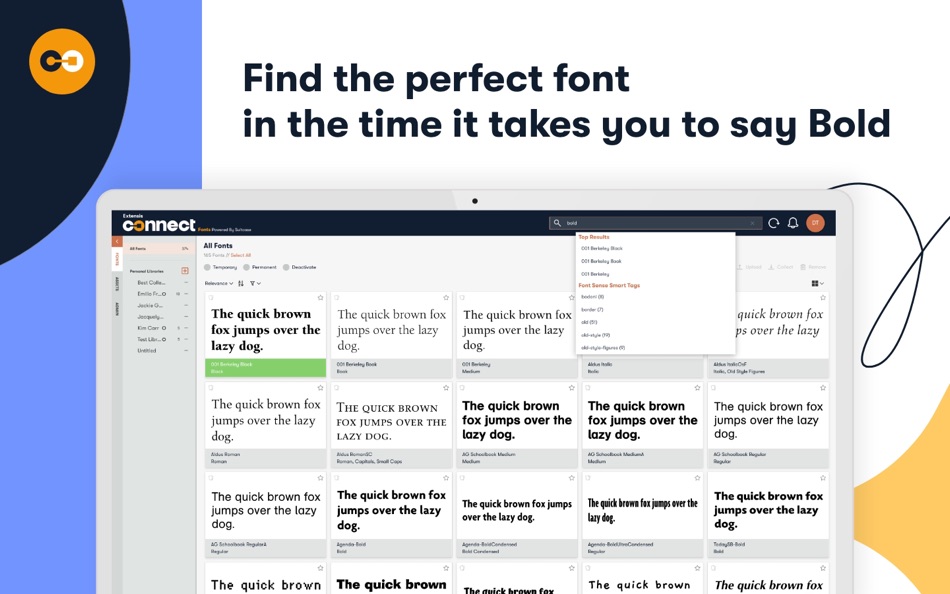Viewport: 950px width, 594px height.
Task: Add a new personal library with plus icon
Action: pyautogui.click(x=185, y=271)
